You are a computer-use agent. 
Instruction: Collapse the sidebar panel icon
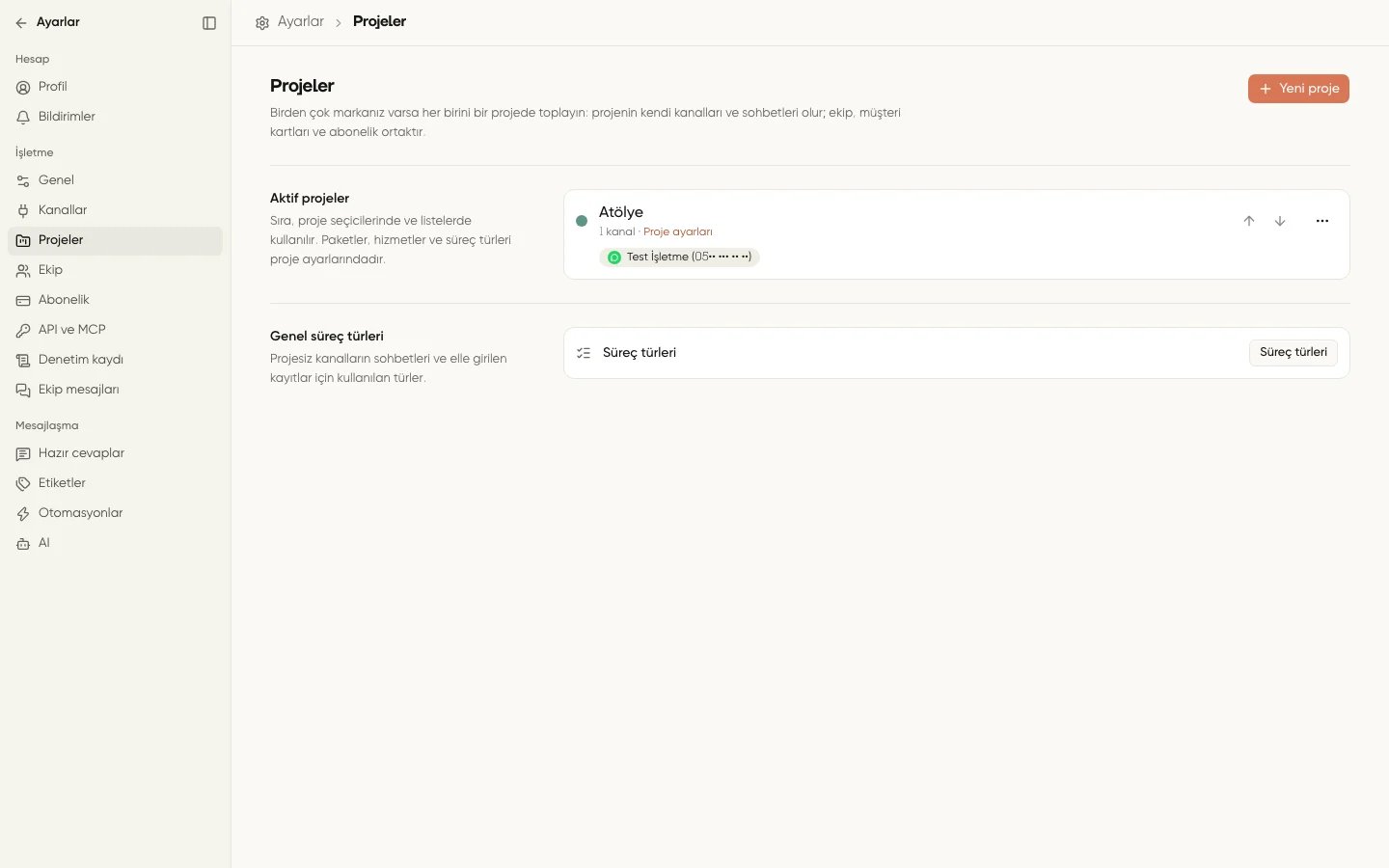point(209,23)
